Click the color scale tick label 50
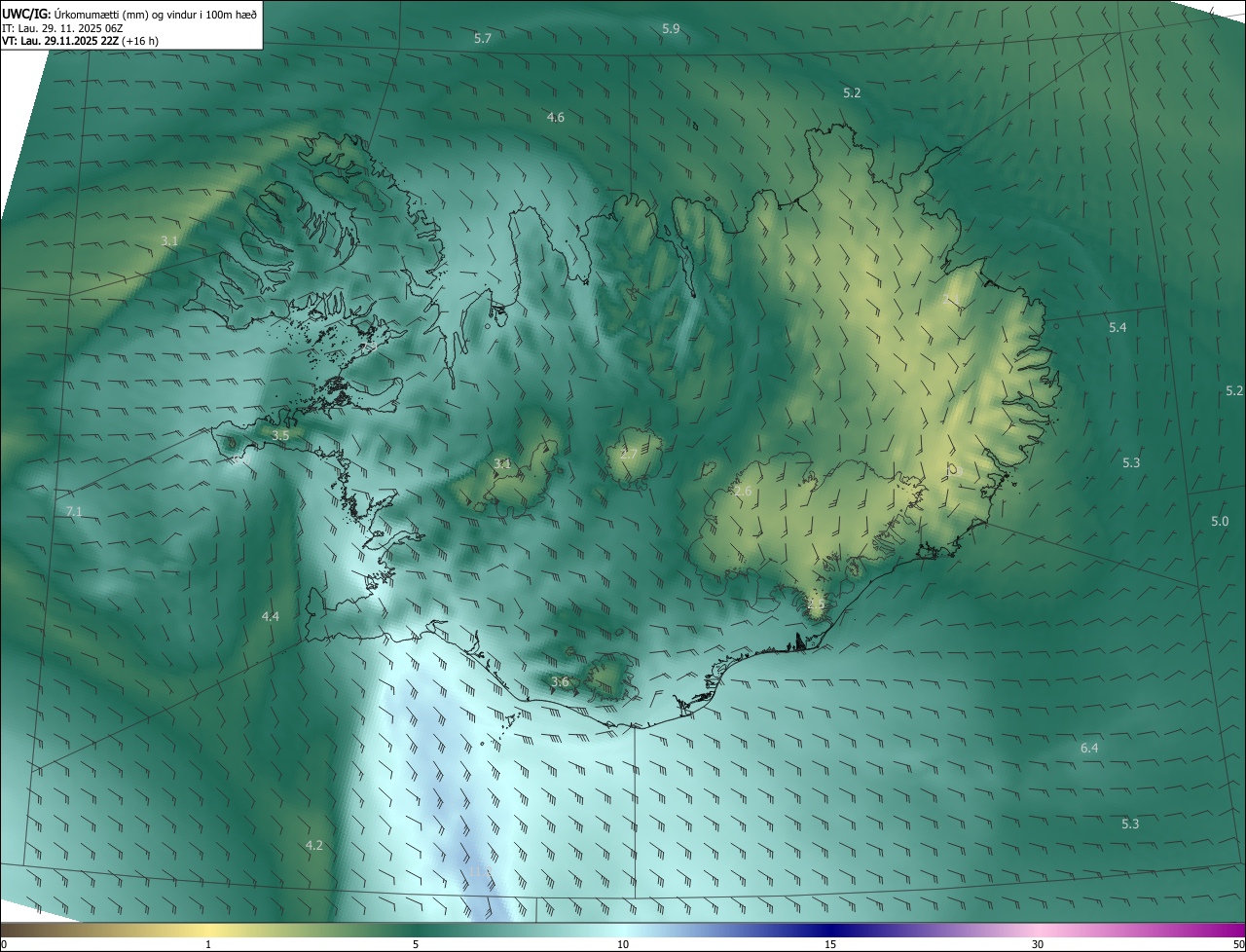Viewport: 1246px width, 952px height. (1238, 944)
